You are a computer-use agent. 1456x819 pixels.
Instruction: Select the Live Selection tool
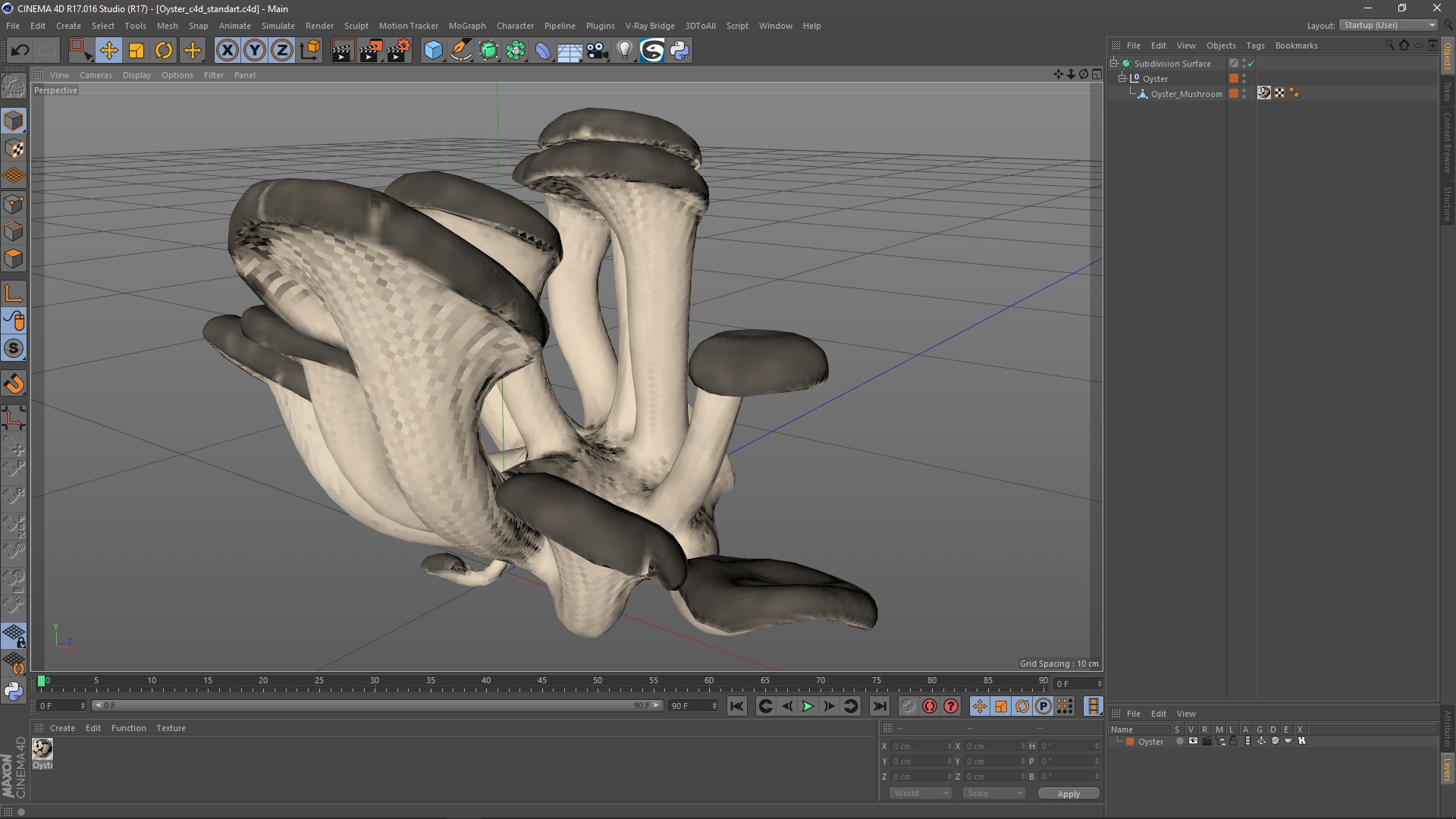pyautogui.click(x=80, y=51)
